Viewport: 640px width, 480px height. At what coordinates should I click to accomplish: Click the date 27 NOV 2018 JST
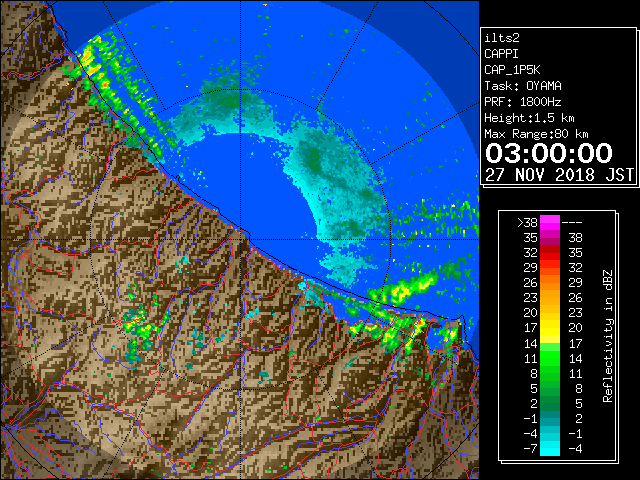point(559,175)
